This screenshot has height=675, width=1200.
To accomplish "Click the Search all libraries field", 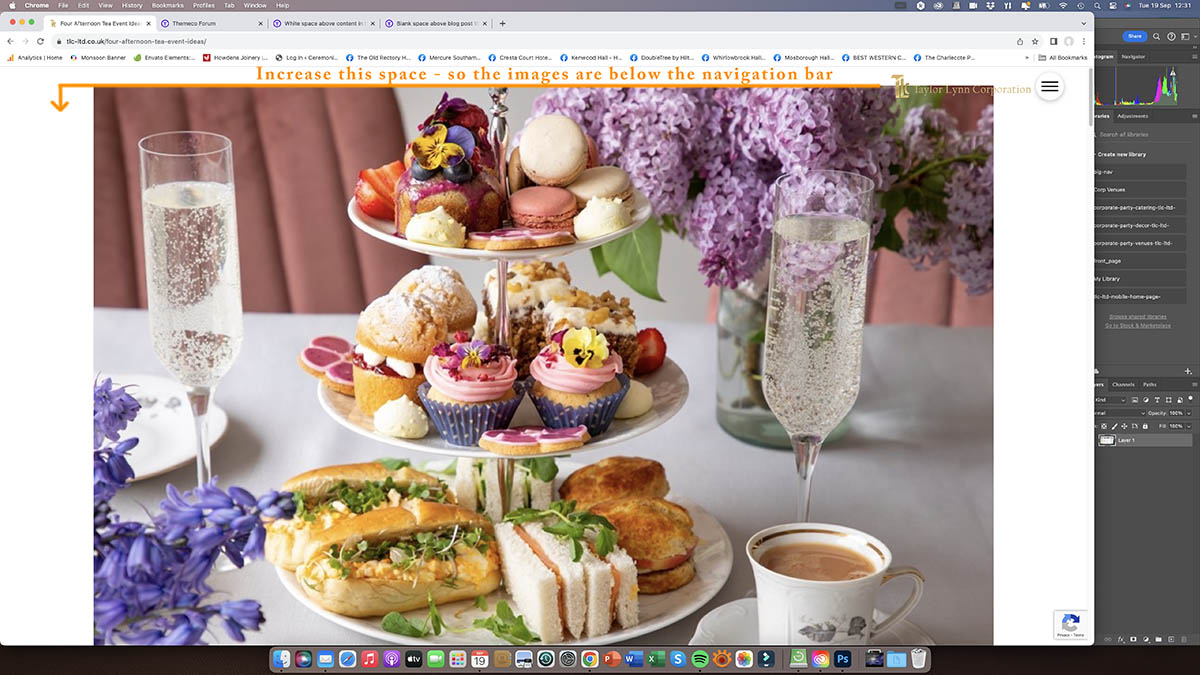I will point(1142,134).
